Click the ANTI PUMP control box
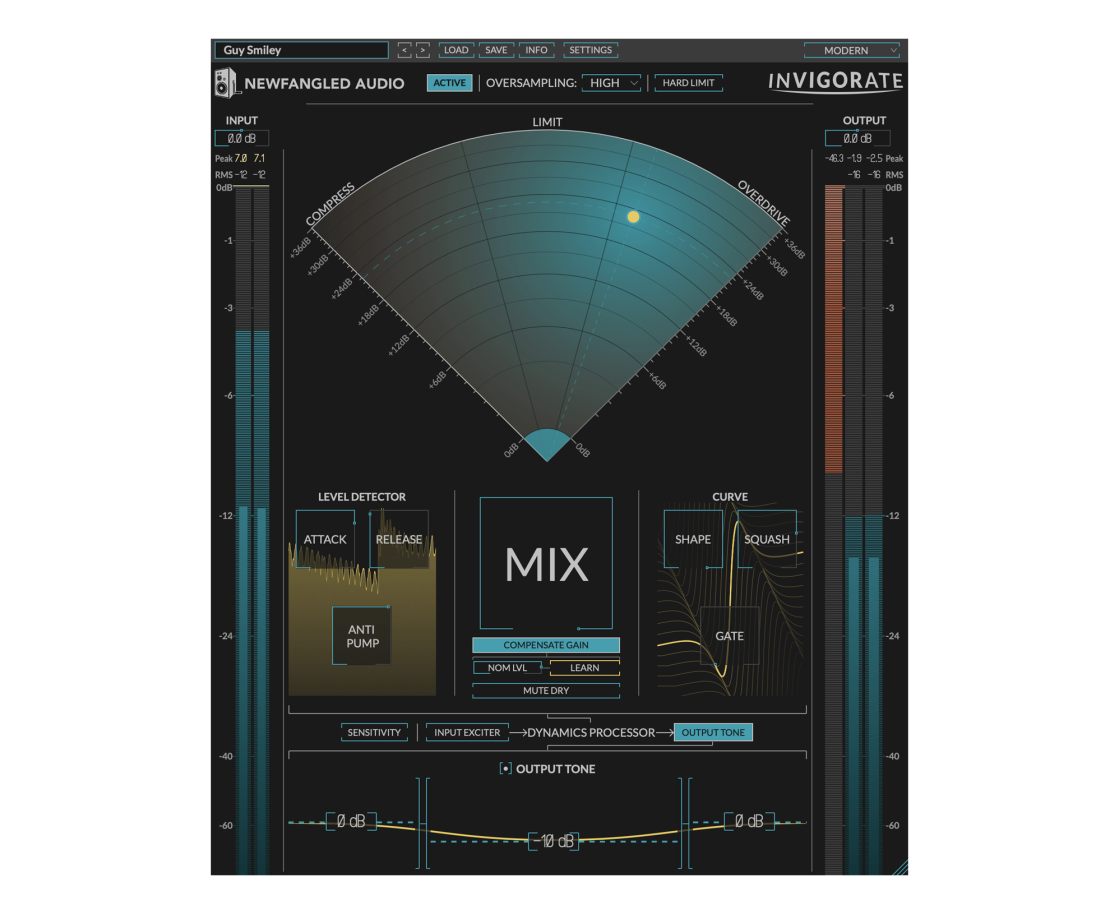Screen dimensions: 1119x914 click(362, 636)
